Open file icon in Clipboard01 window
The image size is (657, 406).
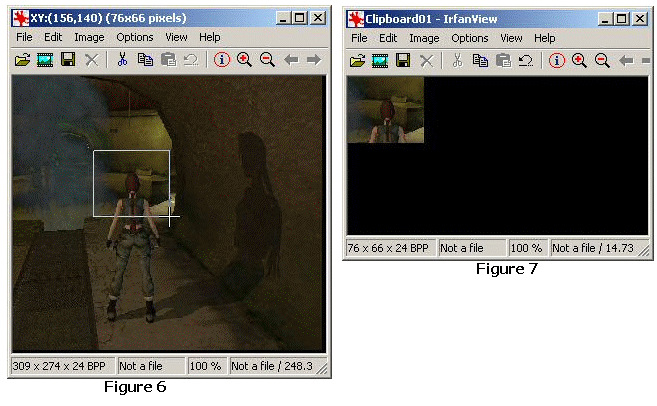357,61
